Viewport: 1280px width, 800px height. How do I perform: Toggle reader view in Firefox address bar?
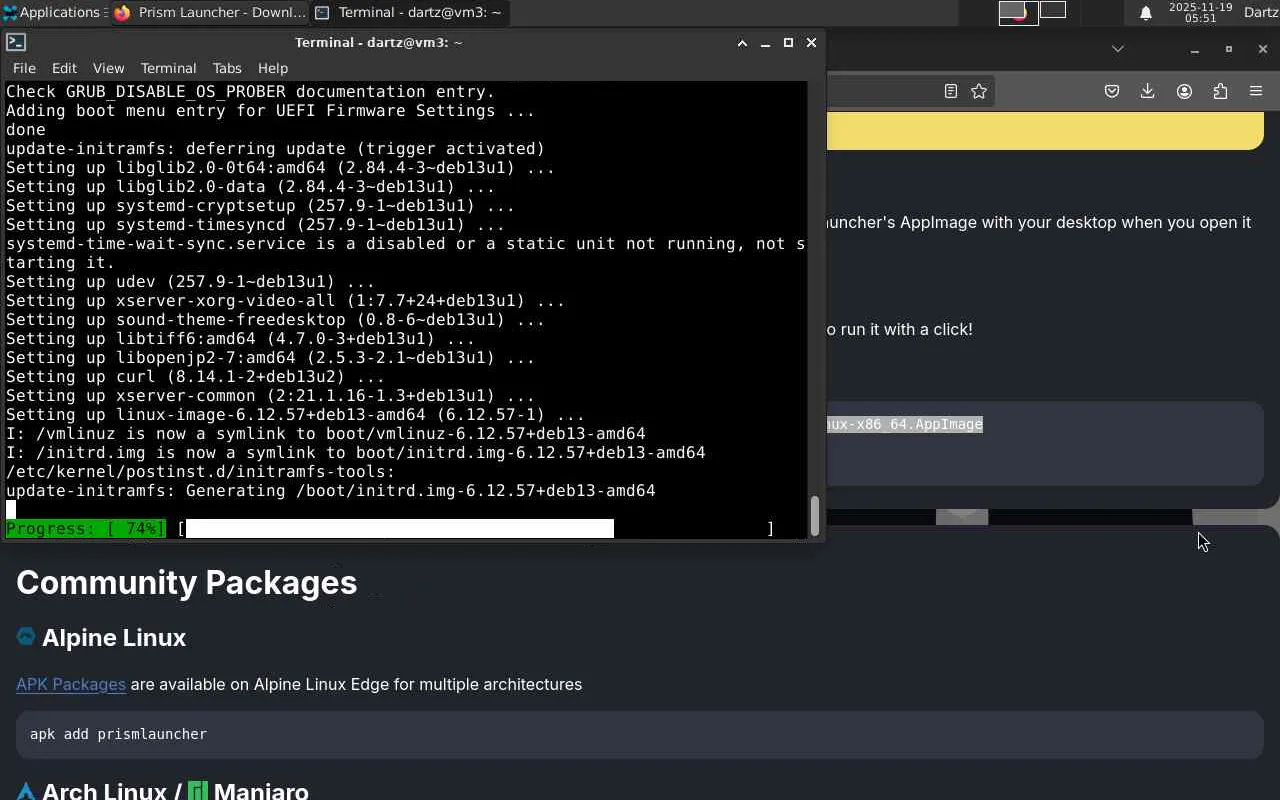951,91
